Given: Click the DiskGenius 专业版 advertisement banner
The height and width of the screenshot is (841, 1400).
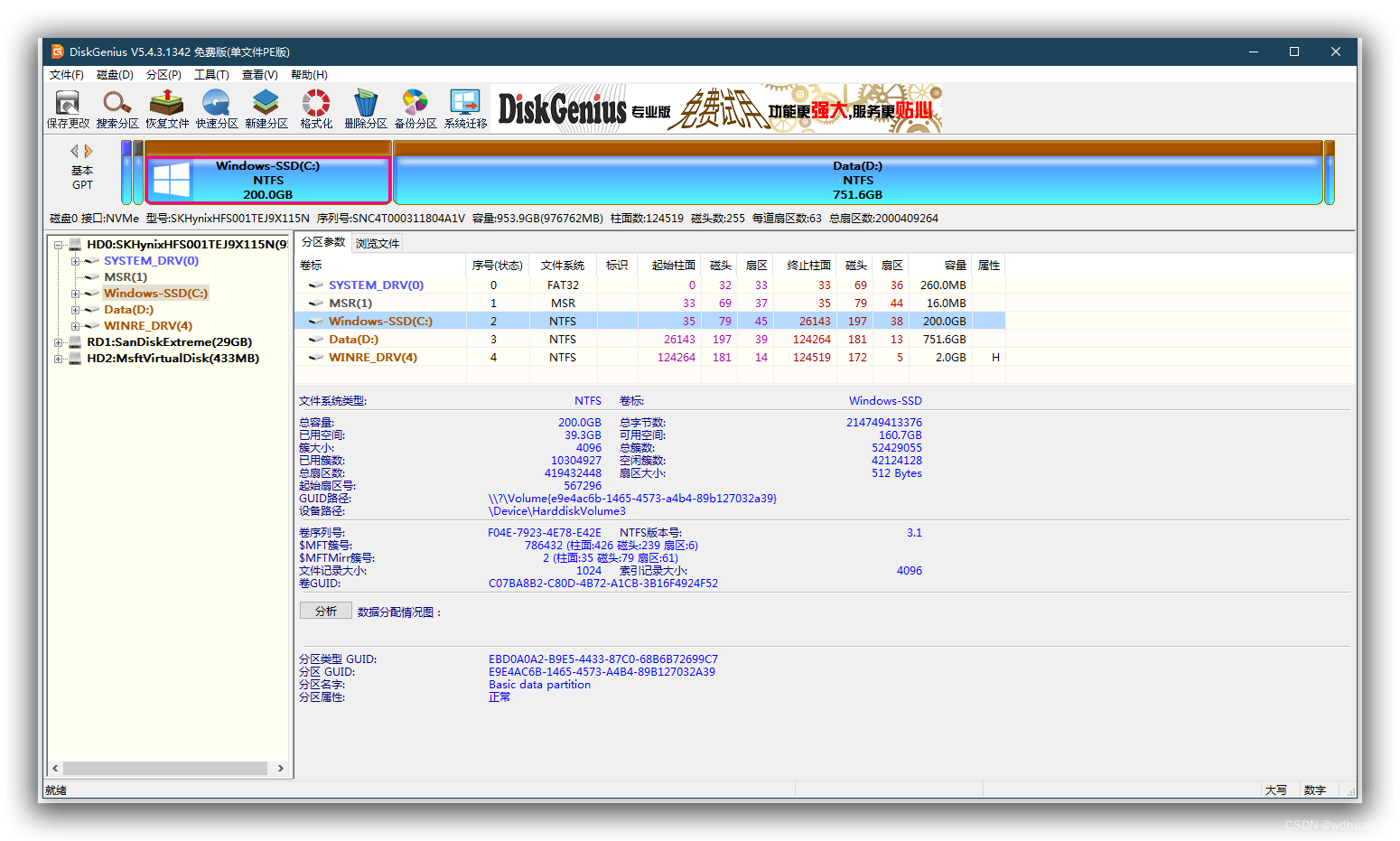Looking at the screenshot, I should click(x=718, y=108).
